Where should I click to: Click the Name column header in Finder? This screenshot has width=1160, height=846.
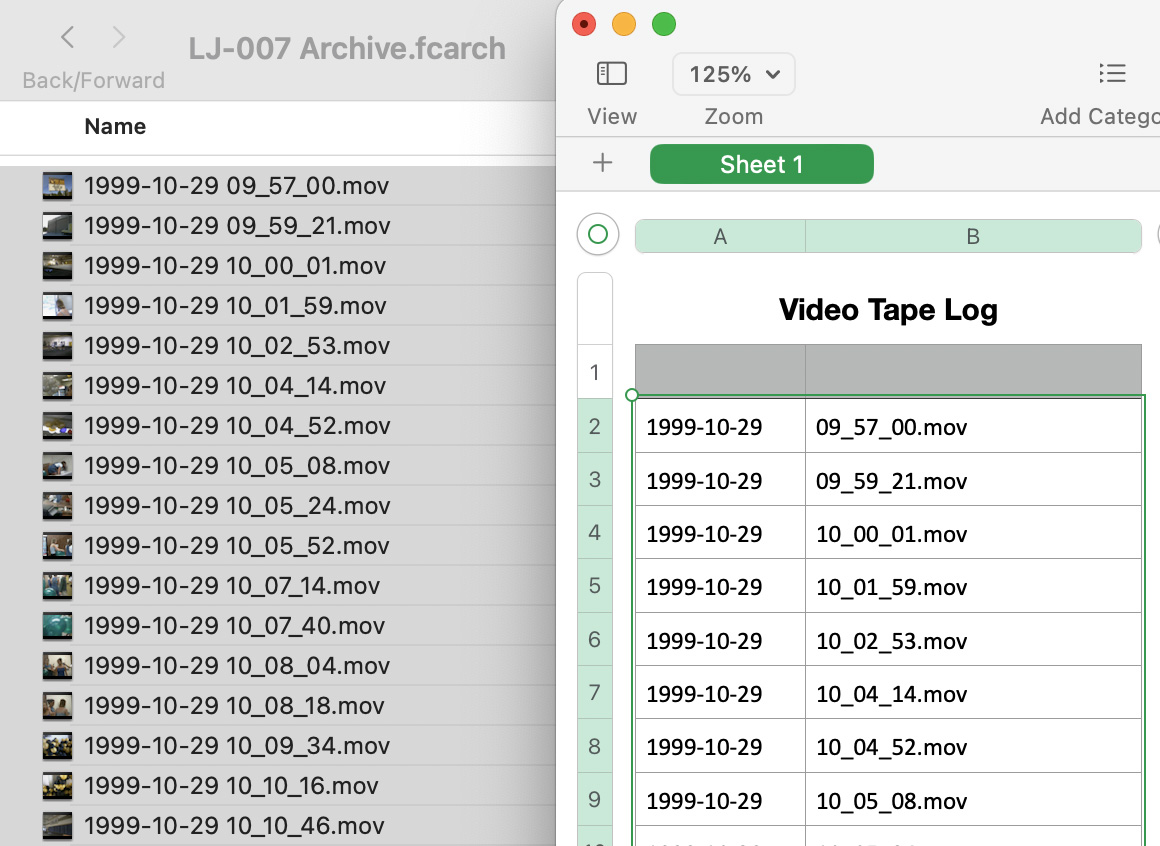tap(115, 126)
